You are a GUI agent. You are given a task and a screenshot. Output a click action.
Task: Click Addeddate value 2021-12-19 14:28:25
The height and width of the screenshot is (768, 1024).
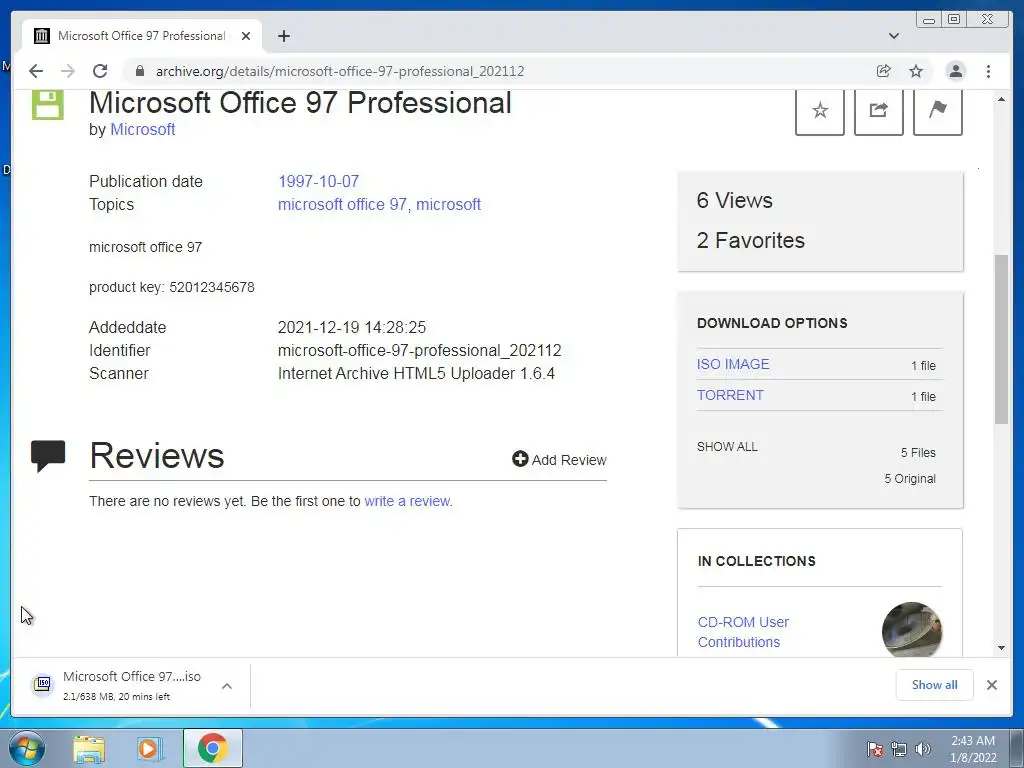[x=351, y=327]
